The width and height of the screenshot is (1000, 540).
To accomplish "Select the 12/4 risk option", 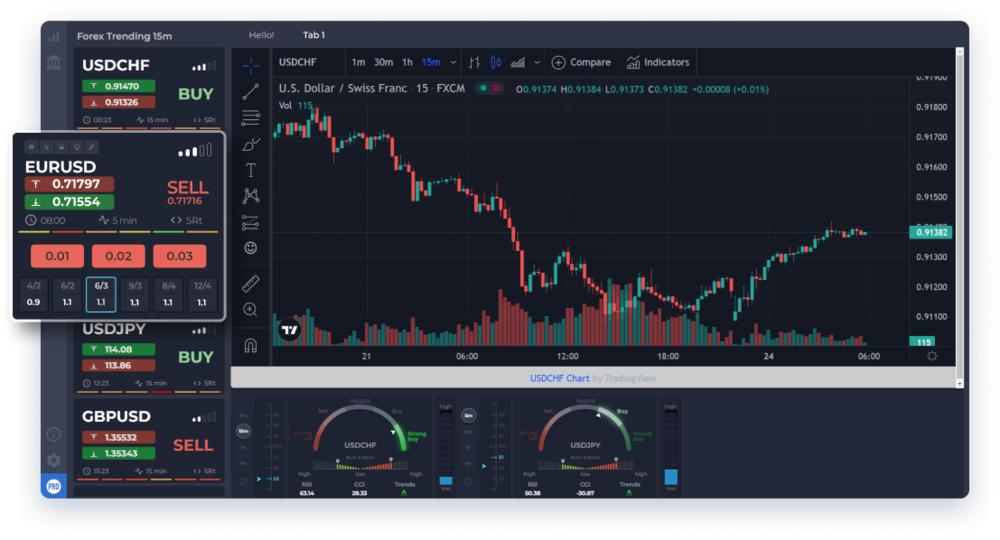I will coord(202,294).
